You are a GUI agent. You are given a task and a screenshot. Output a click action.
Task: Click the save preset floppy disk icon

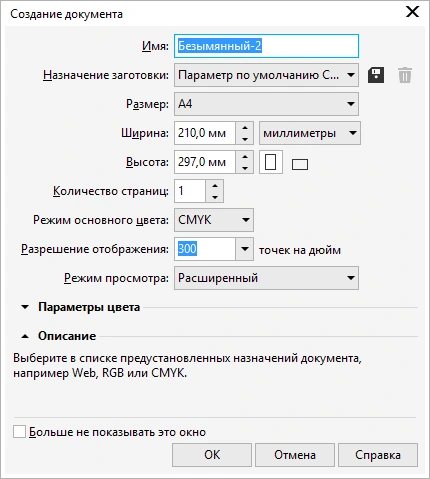click(x=376, y=75)
